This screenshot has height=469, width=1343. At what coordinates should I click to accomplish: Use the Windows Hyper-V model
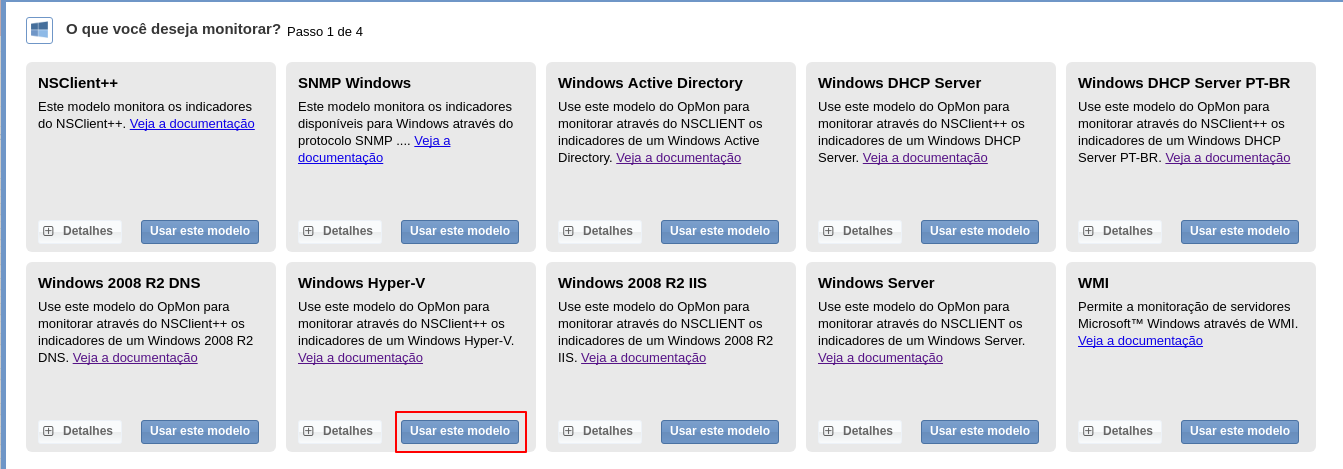(x=460, y=431)
